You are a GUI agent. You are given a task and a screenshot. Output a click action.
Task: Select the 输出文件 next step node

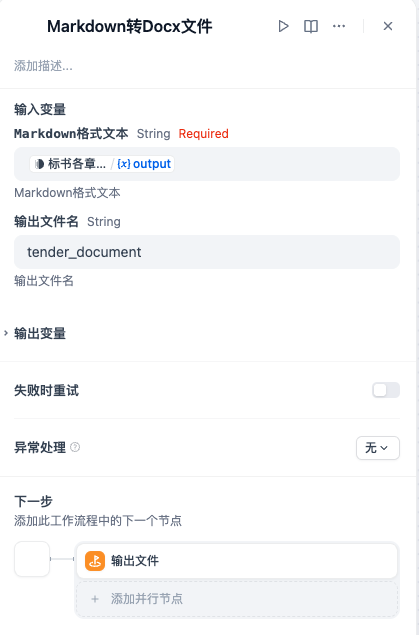(x=237, y=561)
